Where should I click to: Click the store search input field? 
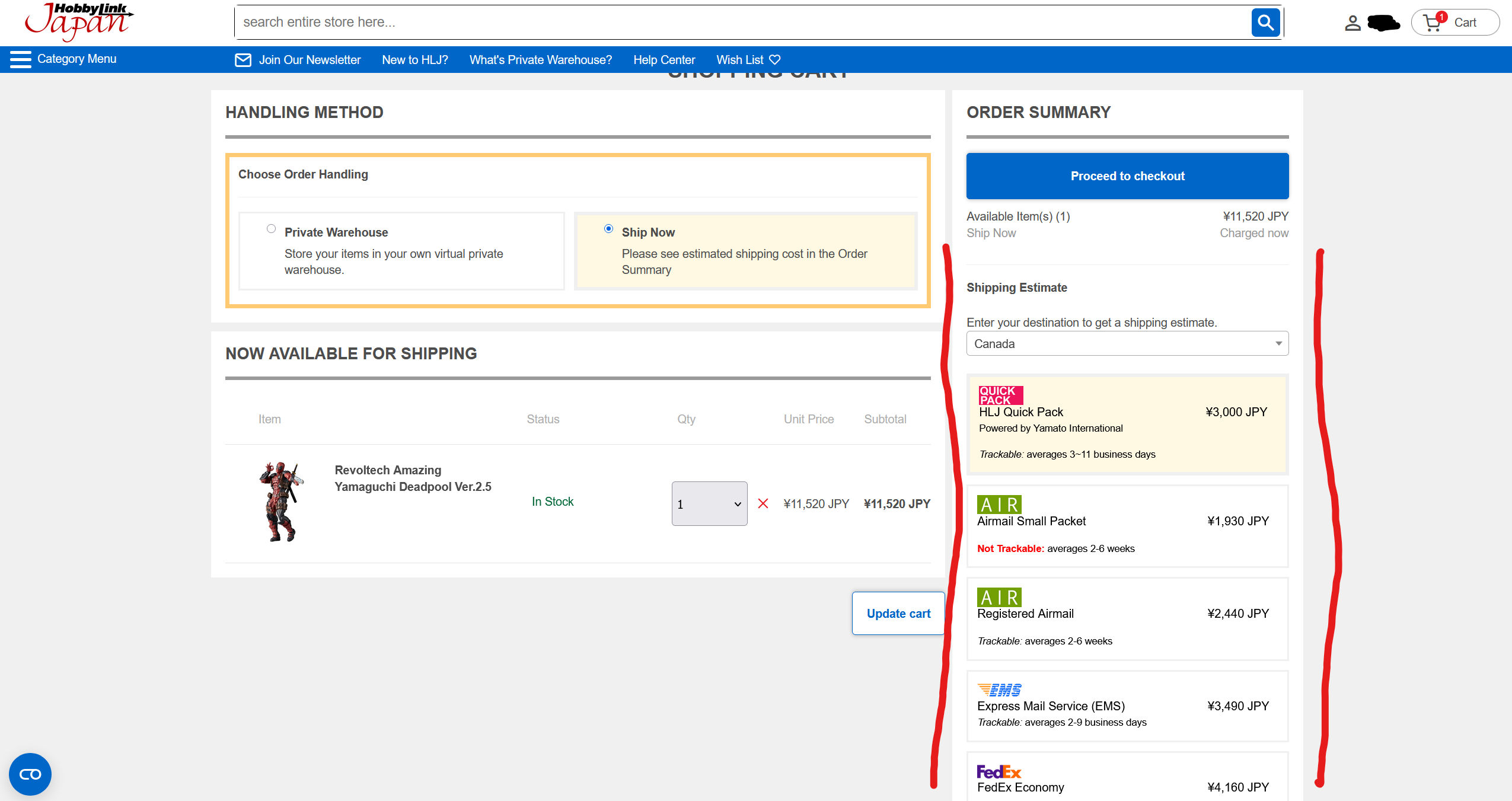click(x=741, y=23)
